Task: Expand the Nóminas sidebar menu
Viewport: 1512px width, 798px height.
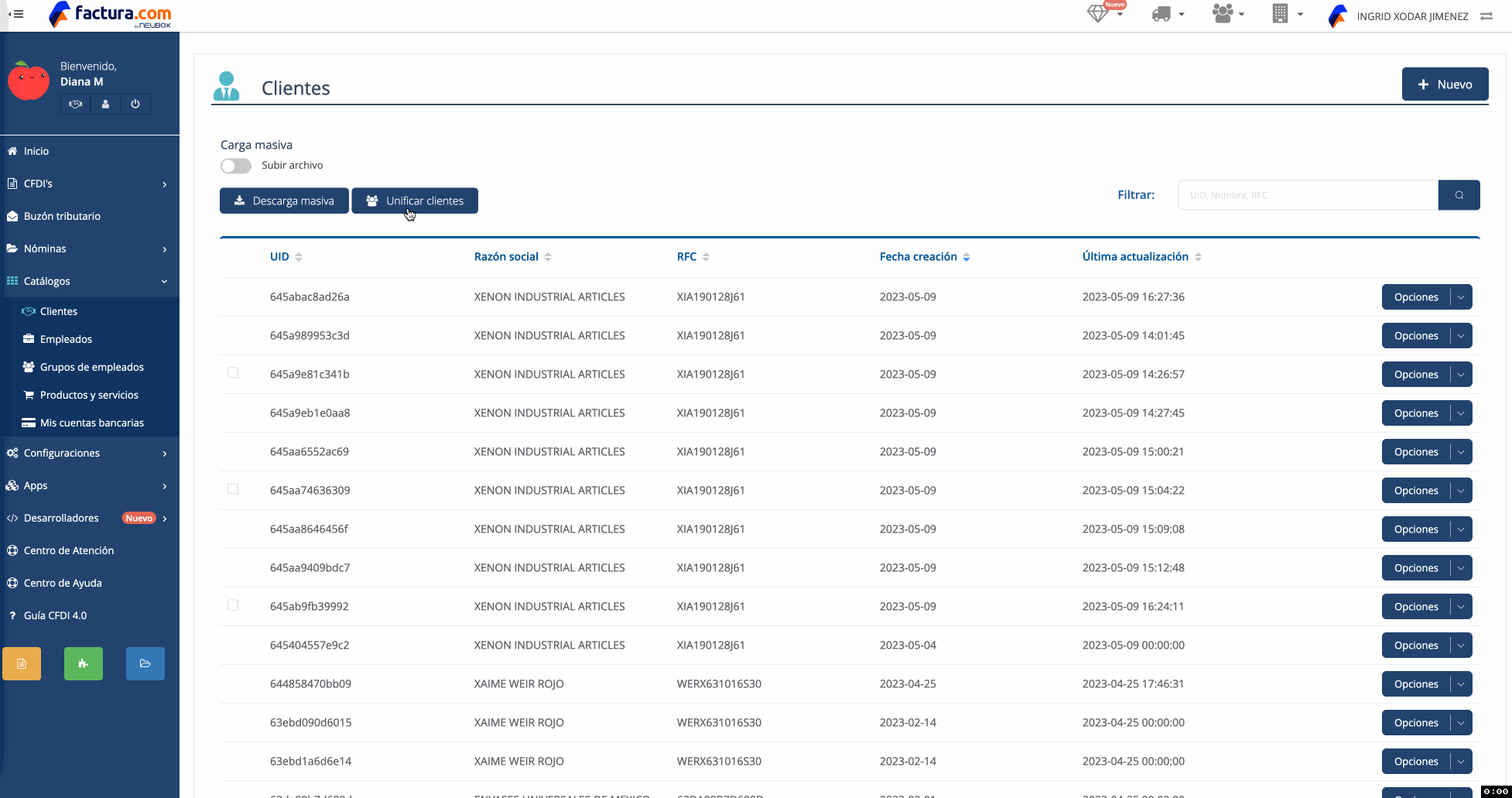Action: tap(90, 248)
